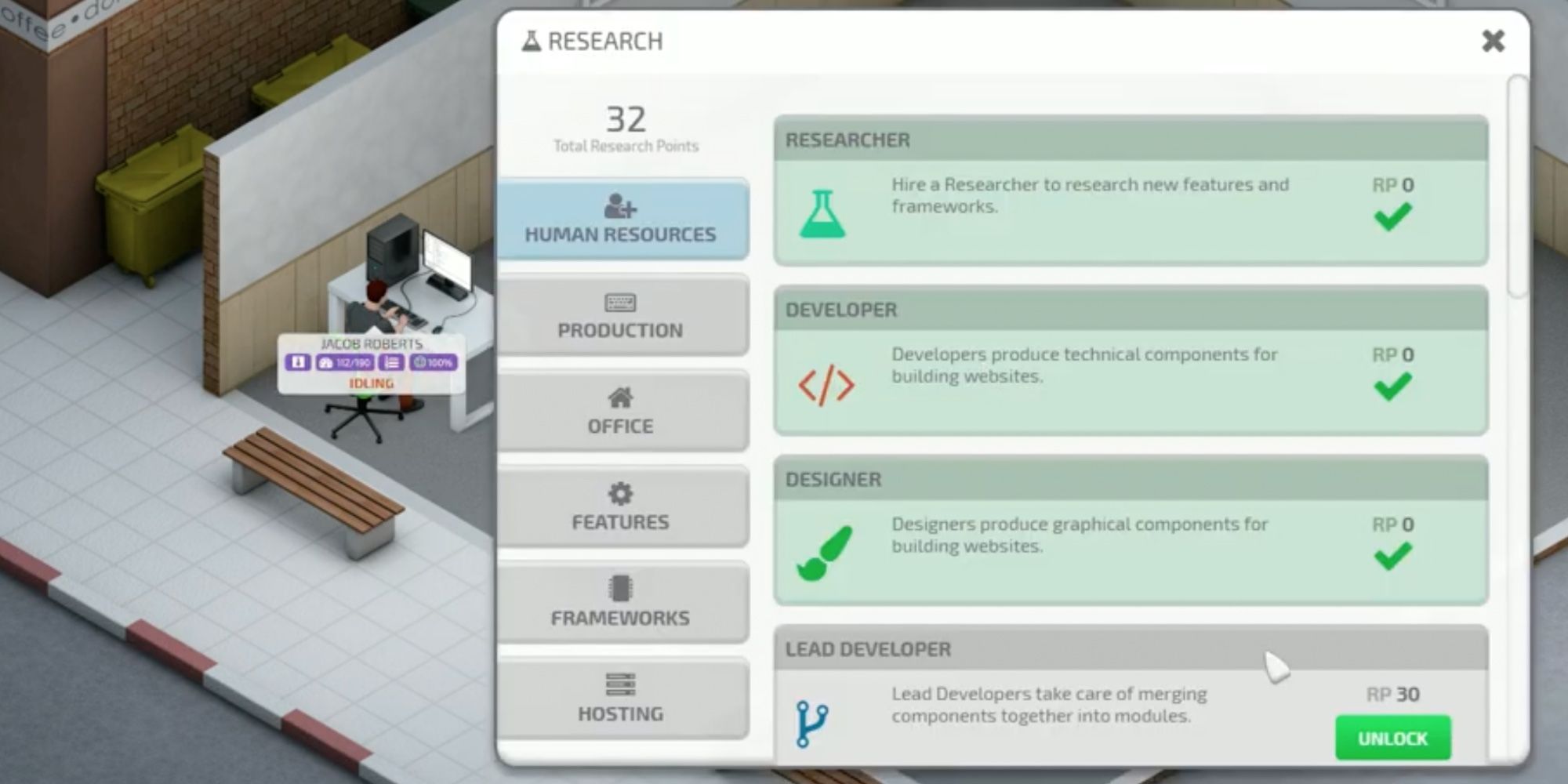This screenshot has height=784, width=1568.
Task: Click the research list scrollbar thumb
Action: click(1518, 187)
